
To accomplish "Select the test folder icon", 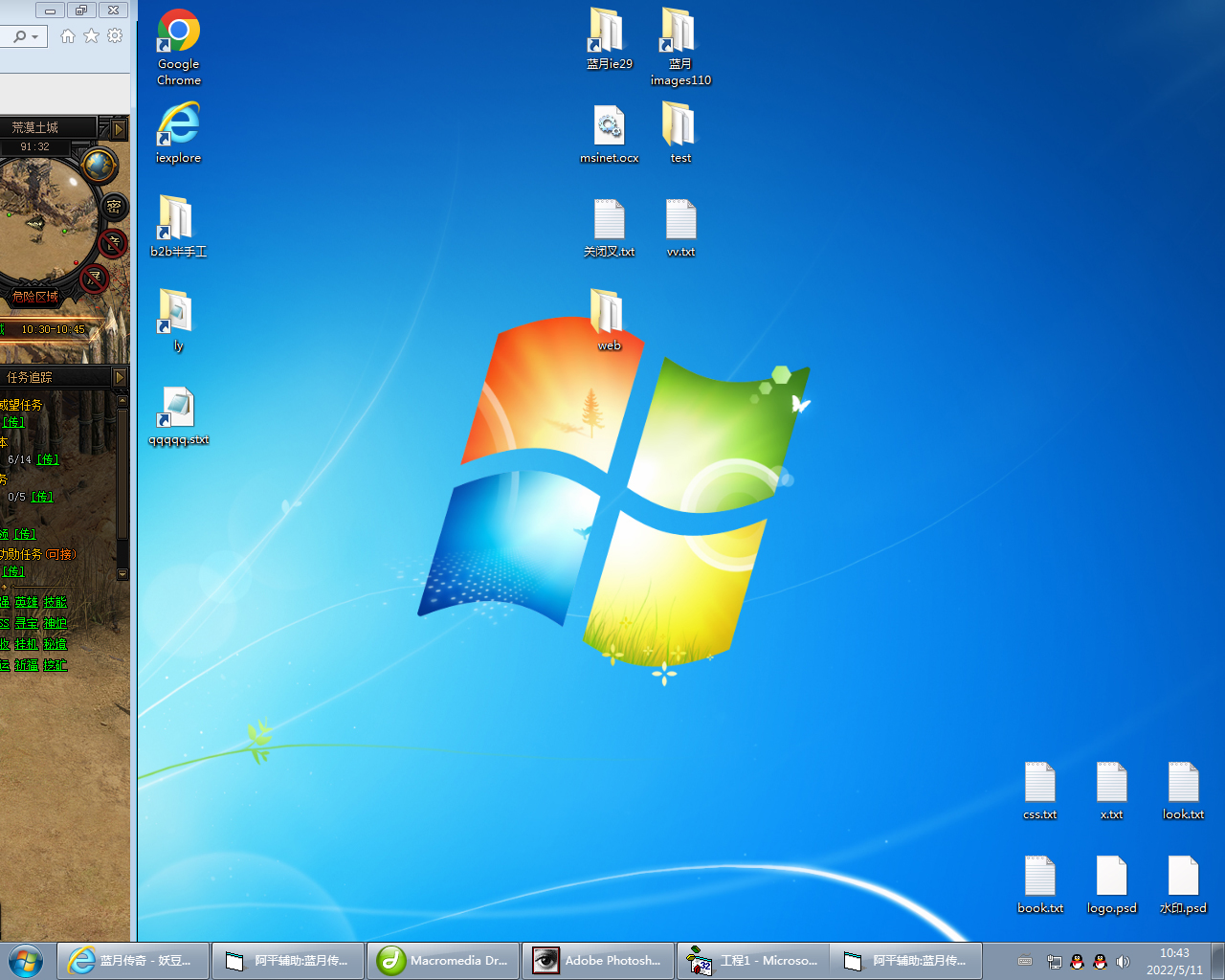I will point(680,133).
